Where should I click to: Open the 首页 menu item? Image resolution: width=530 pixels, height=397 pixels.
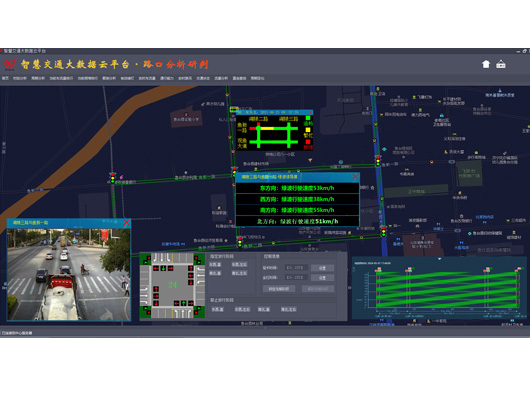pos(5,78)
